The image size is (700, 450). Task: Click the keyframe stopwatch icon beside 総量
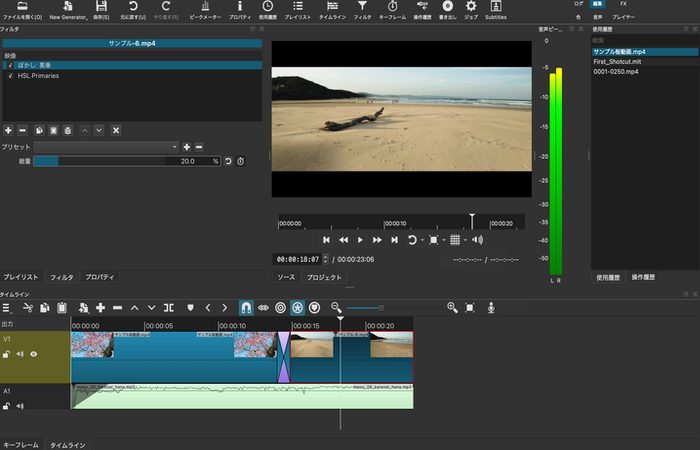241,161
